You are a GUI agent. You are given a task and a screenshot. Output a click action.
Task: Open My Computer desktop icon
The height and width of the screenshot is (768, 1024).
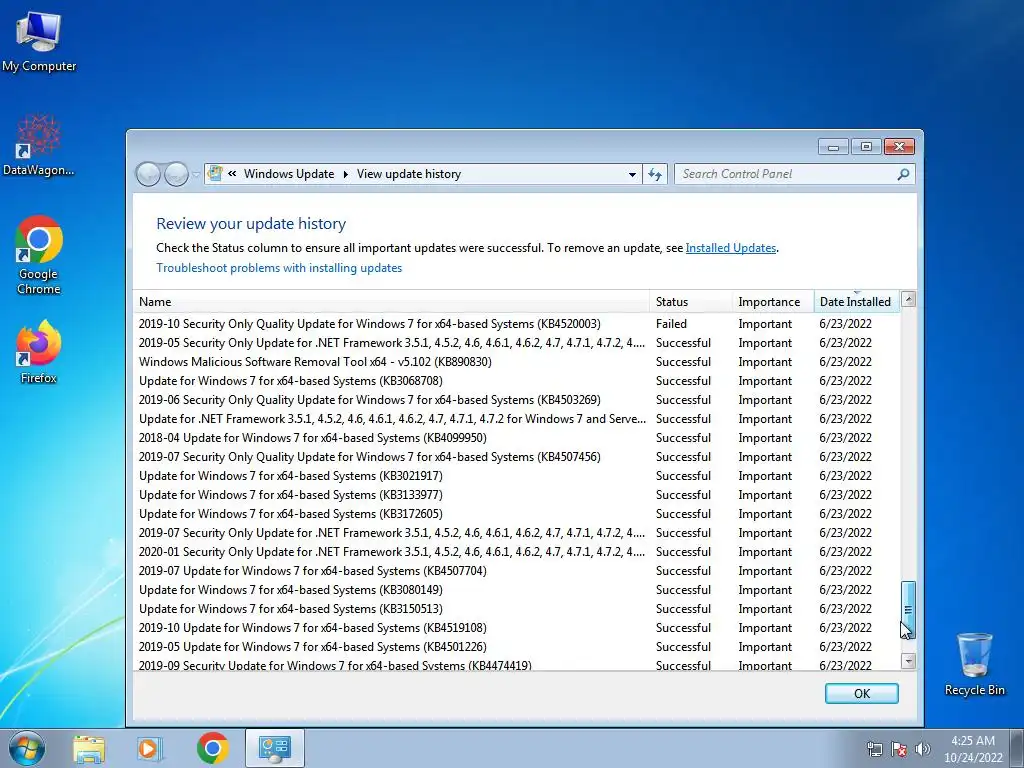coord(39,42)
